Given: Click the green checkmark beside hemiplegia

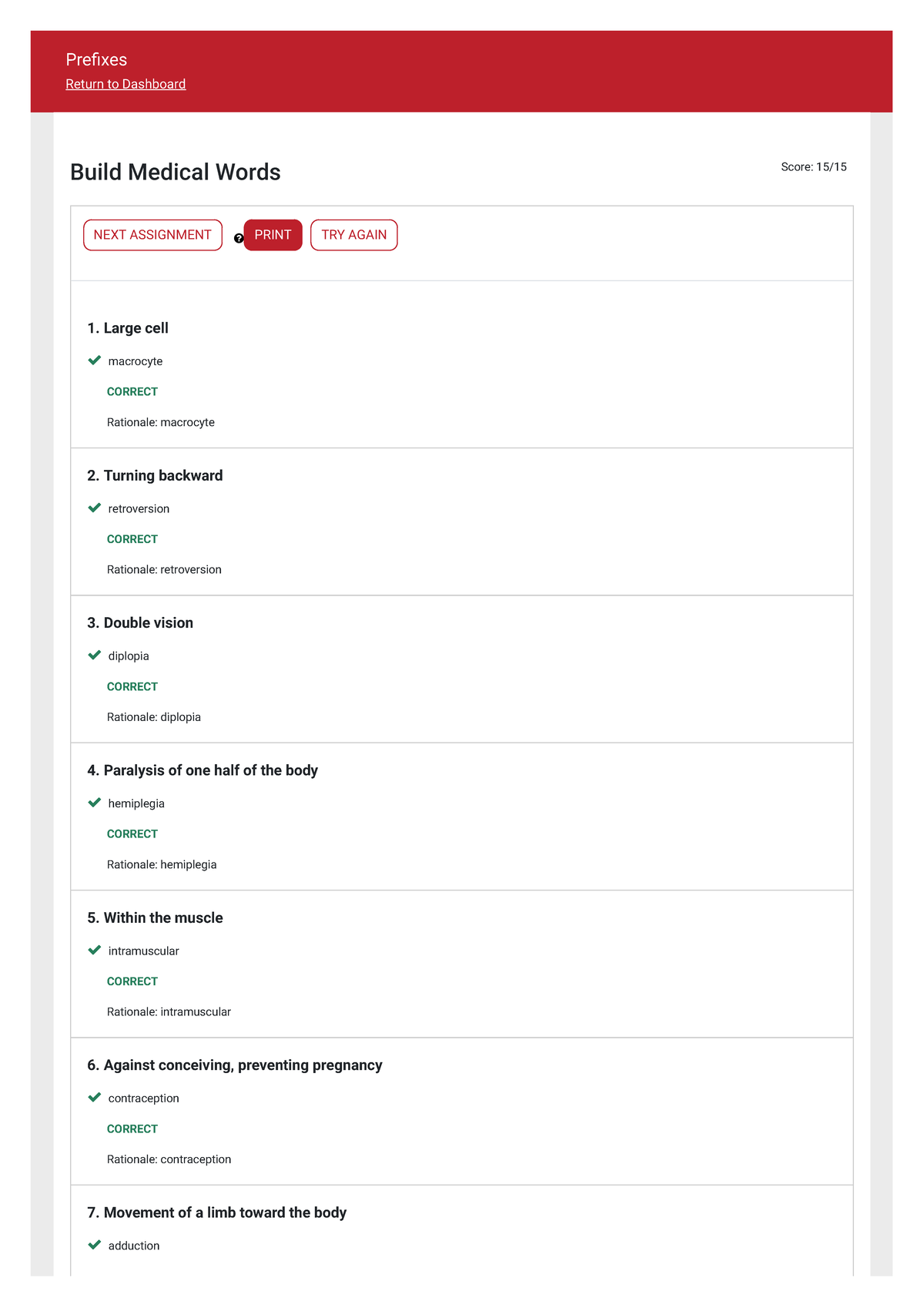Looking at the screenshot, I should click(95, 803).
